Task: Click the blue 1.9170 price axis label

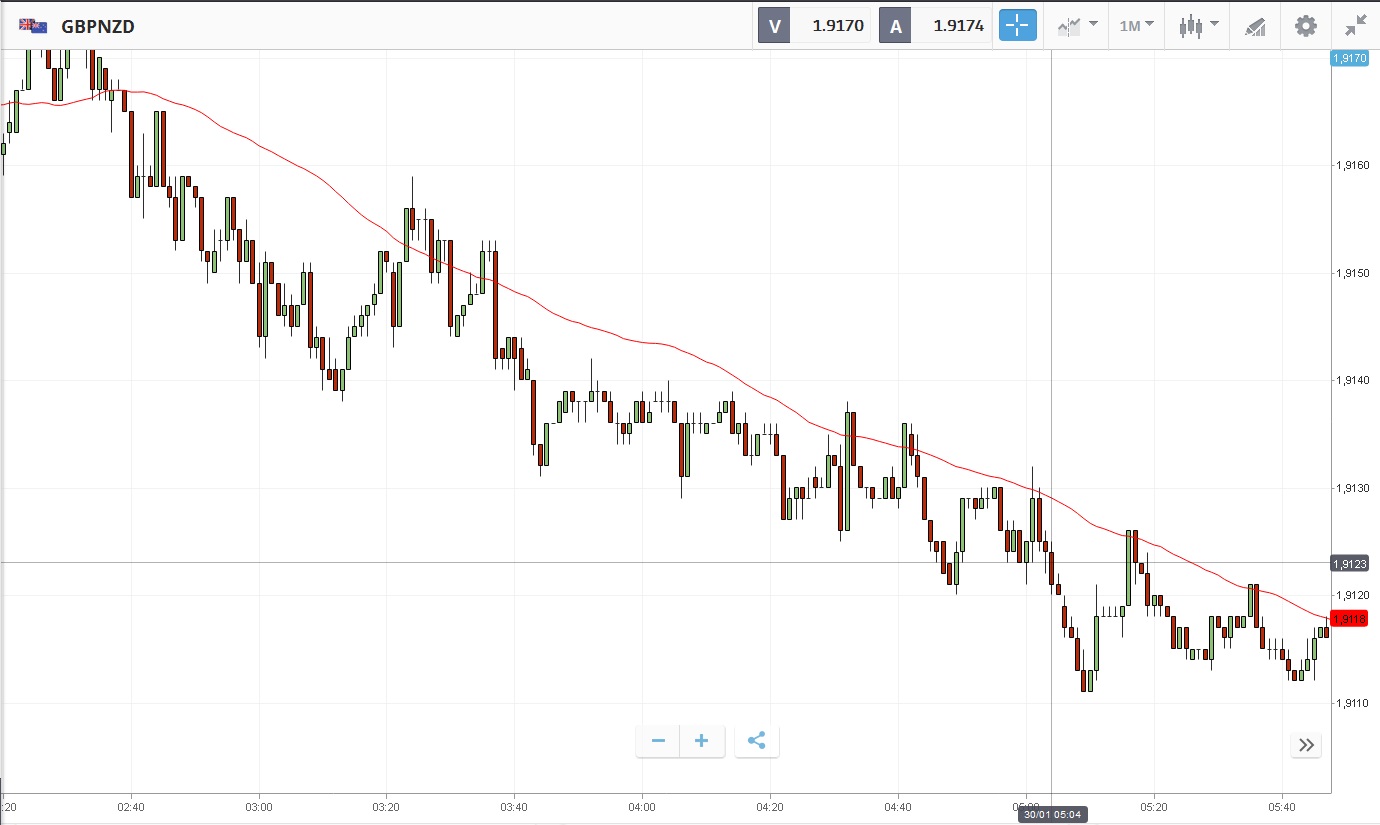Action: pyautogui.click(x=1349, y=58)
